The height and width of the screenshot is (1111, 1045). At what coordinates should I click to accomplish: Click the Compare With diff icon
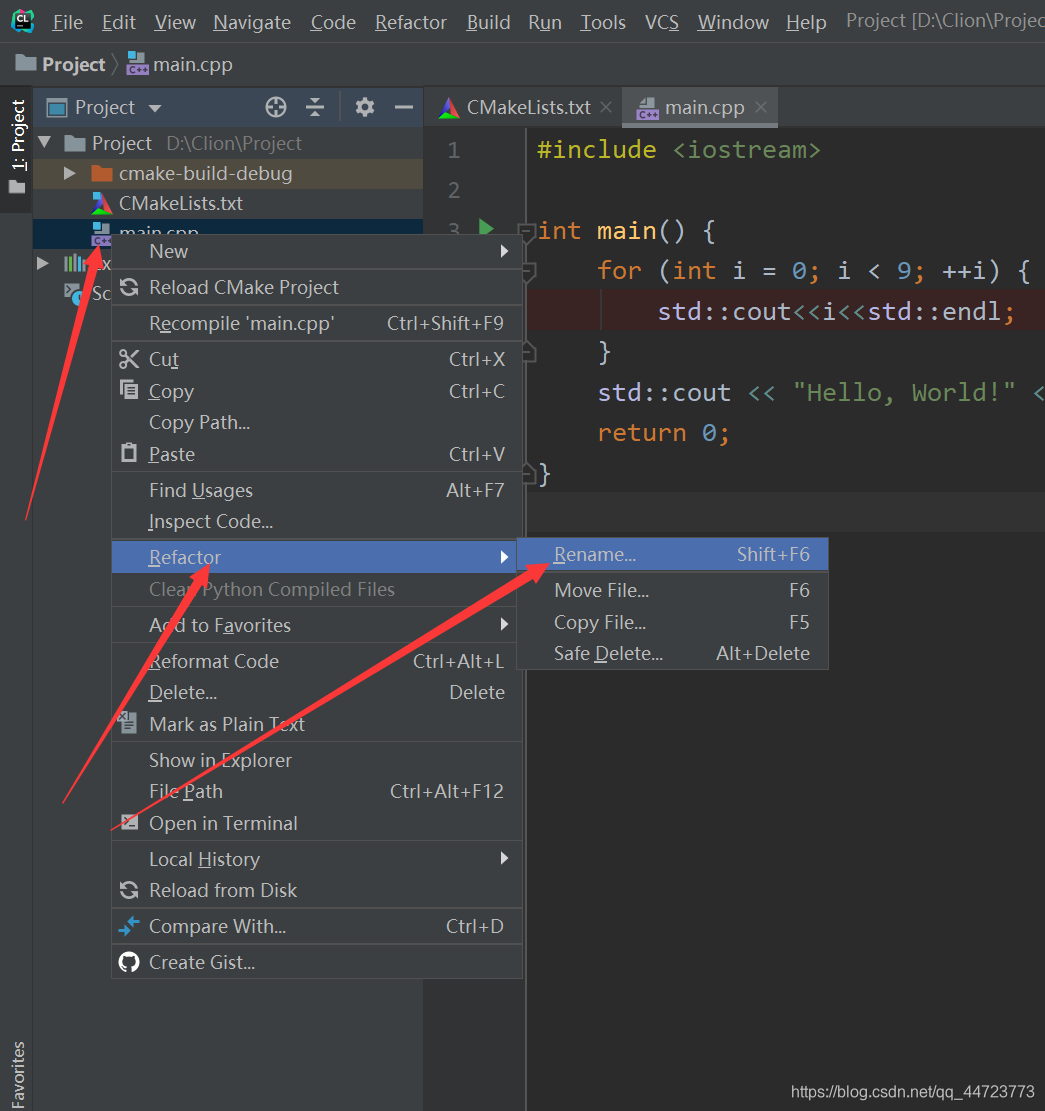coord(128,925)
